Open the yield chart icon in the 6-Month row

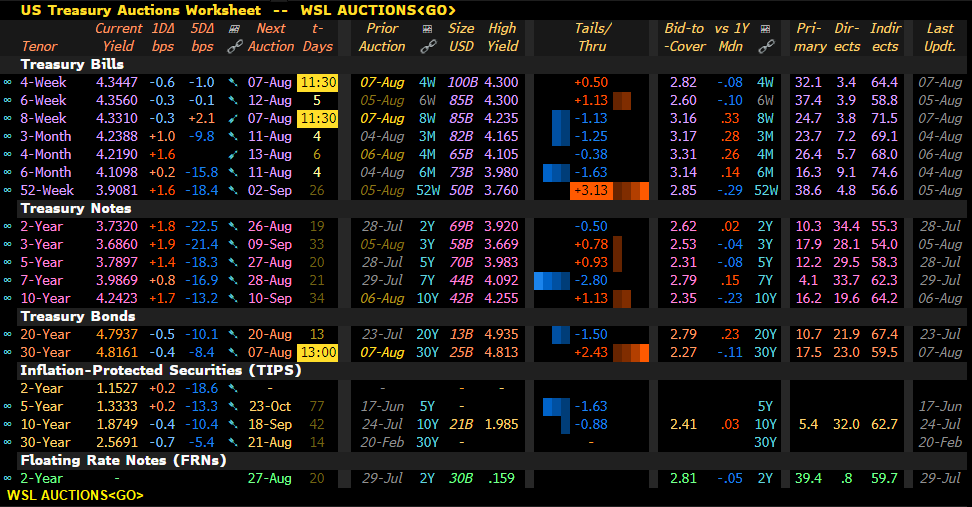click(x=233, y=172)
